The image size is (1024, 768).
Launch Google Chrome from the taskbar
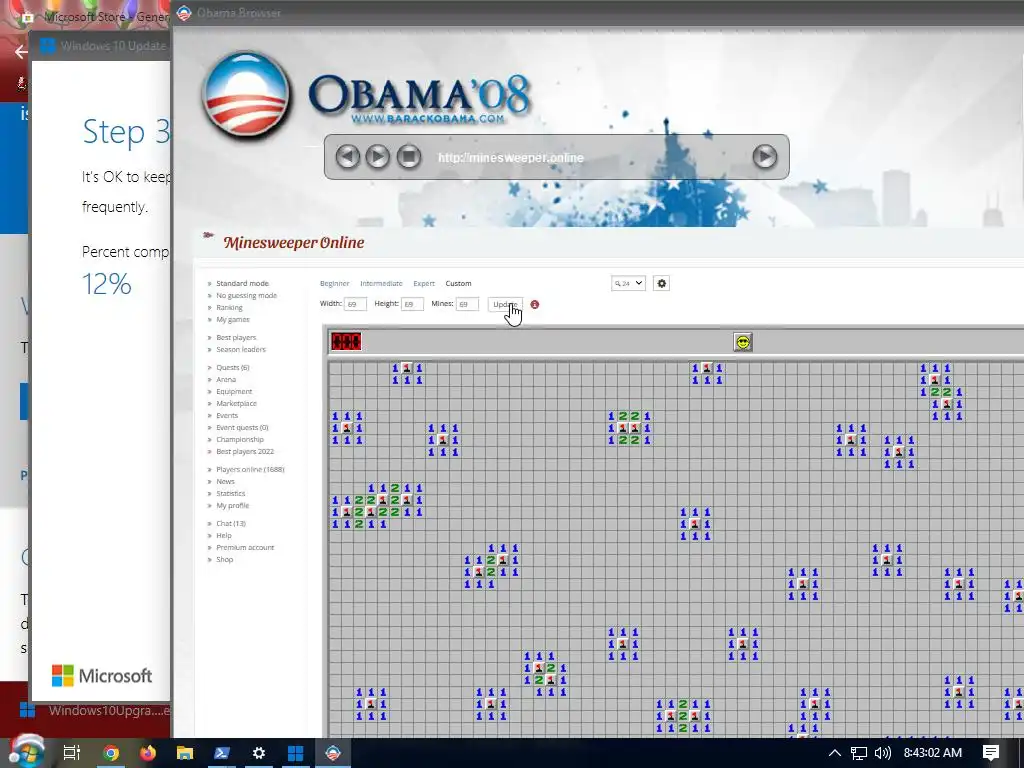[x=111, y=753]
